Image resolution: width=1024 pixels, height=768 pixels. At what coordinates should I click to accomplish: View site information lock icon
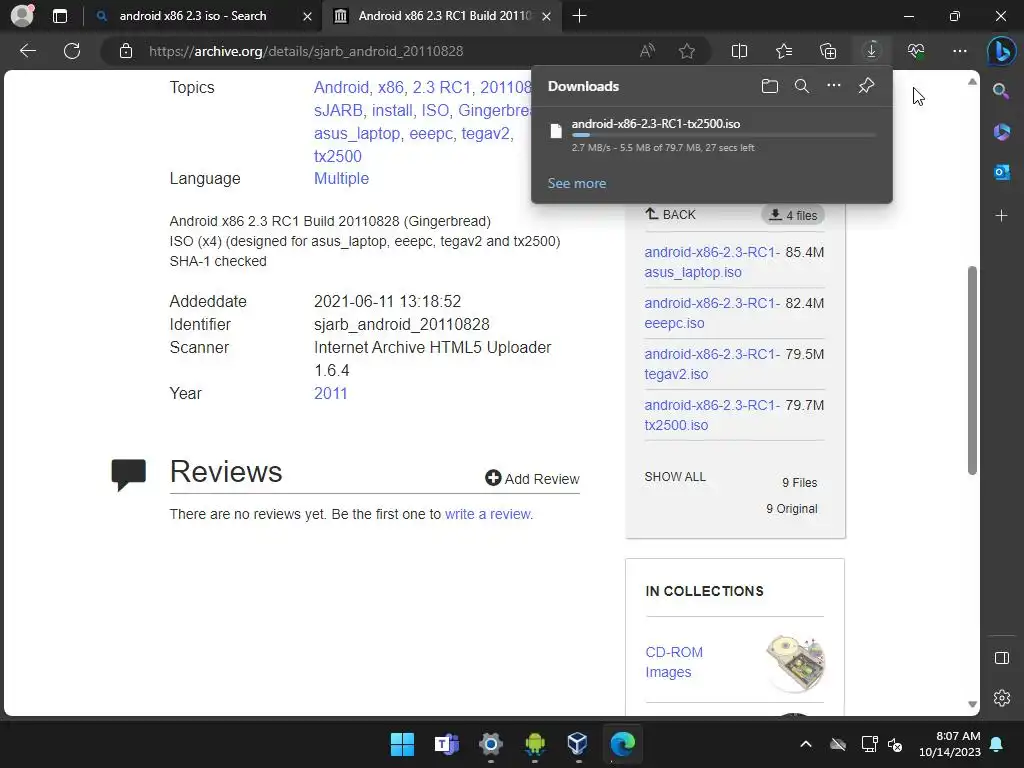point(126,51)
